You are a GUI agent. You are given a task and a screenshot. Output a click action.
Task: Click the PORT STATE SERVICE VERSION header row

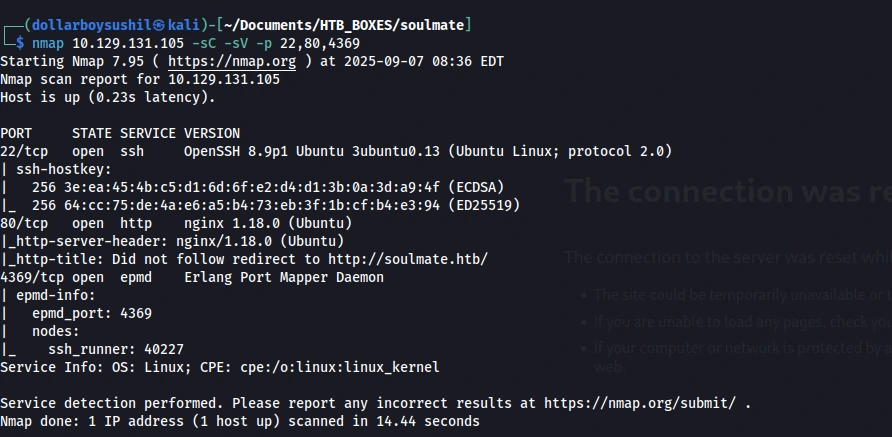coord(120,133)
